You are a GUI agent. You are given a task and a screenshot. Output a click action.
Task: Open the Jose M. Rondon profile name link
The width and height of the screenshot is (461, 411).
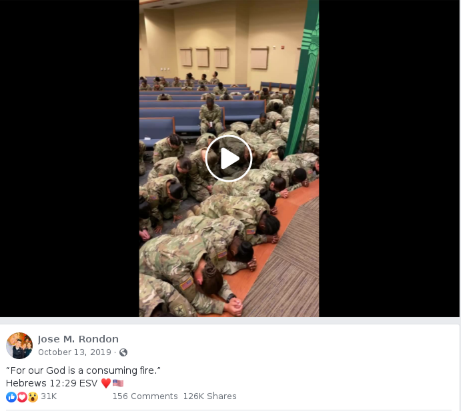(x=78, y=339)
